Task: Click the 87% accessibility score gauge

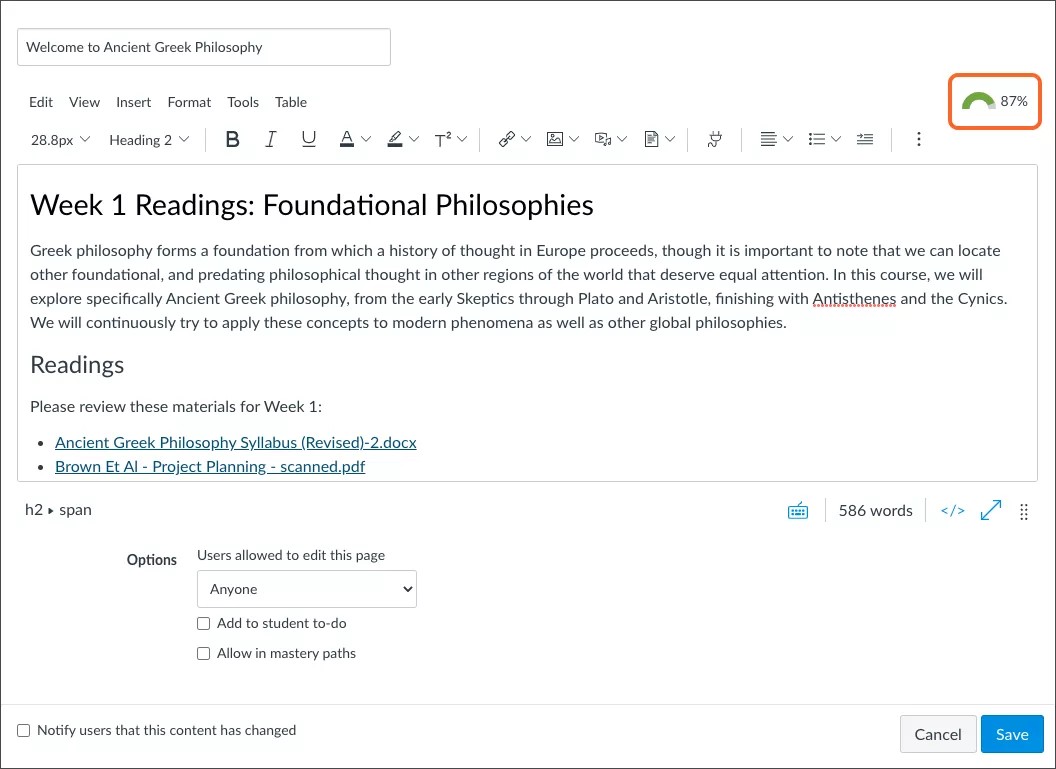Action: coord(994,100)
